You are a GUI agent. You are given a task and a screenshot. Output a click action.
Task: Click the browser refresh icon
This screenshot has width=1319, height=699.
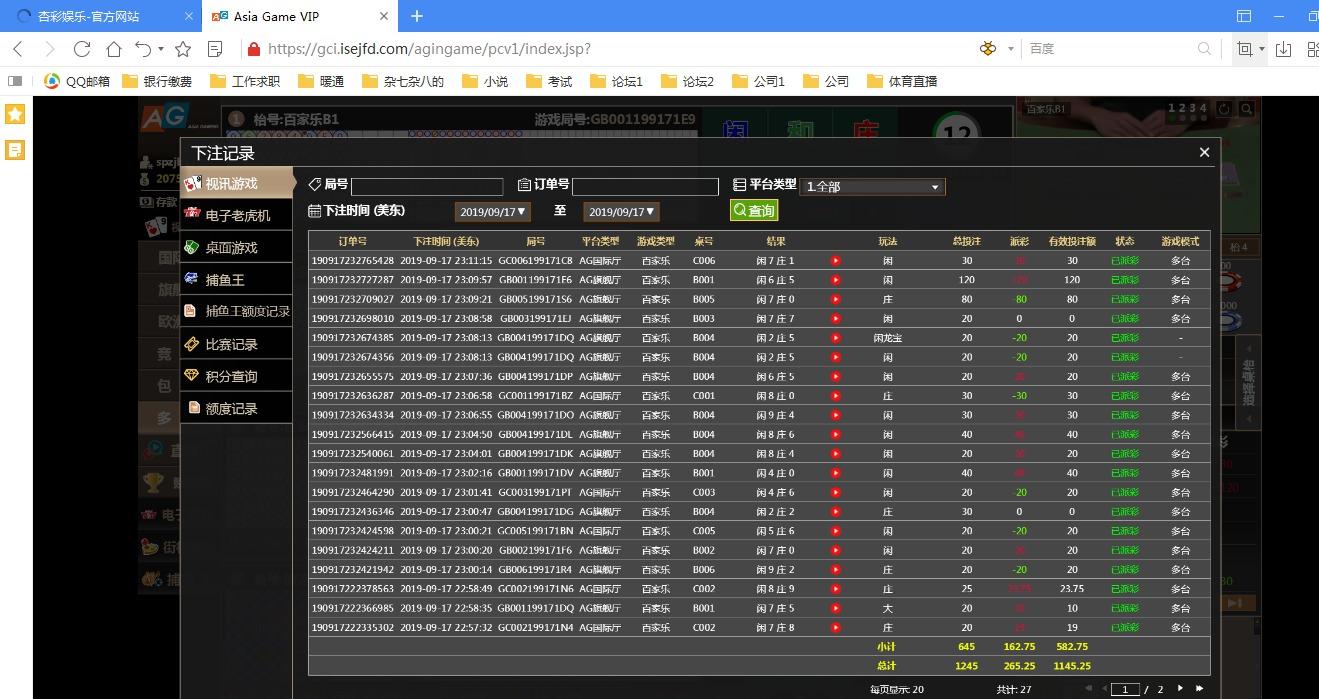[x=82, y=49]
